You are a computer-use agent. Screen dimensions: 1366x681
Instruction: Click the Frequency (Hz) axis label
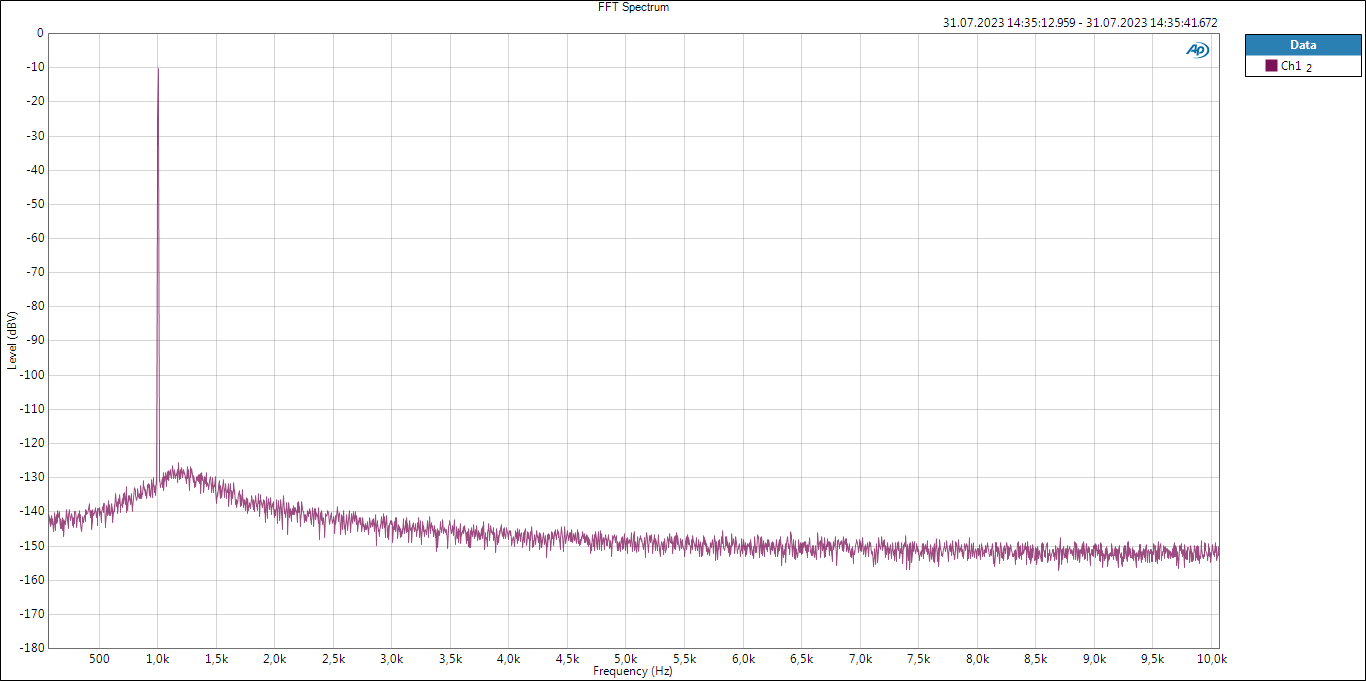633,672
